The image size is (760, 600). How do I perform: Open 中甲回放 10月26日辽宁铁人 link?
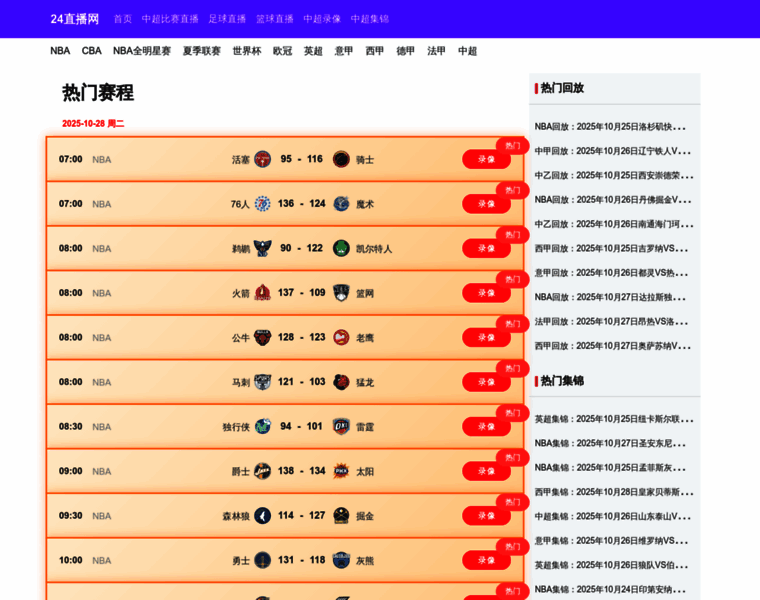(613, 151)
